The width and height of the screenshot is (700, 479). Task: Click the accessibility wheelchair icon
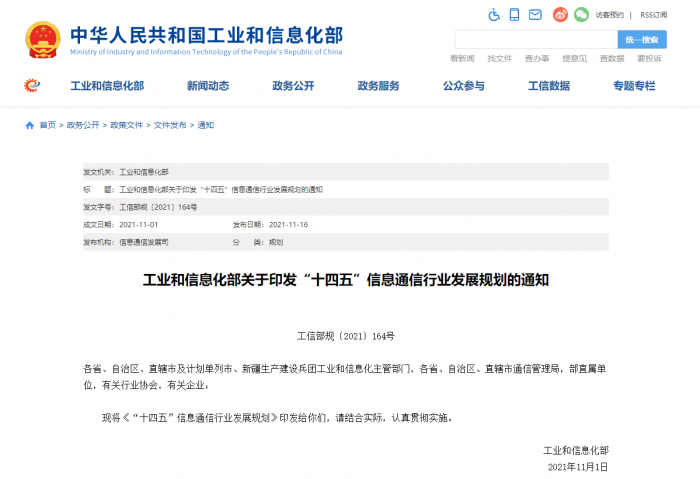pyautogui.click(x=494, y=14)
